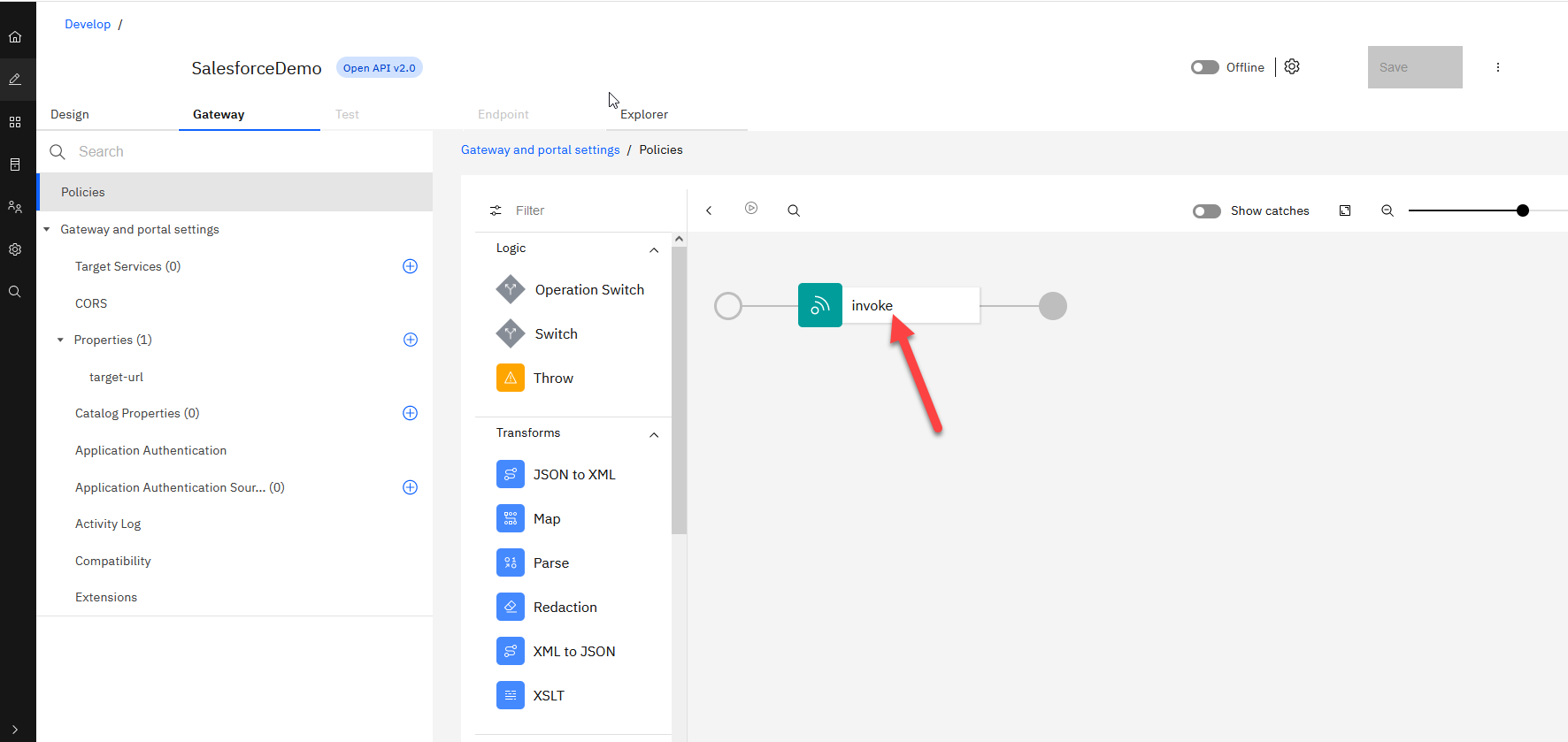This screenshot has height=742, width=1568.
Task: Select the Operation Switch policy icon
Action: tap(511, 289)
